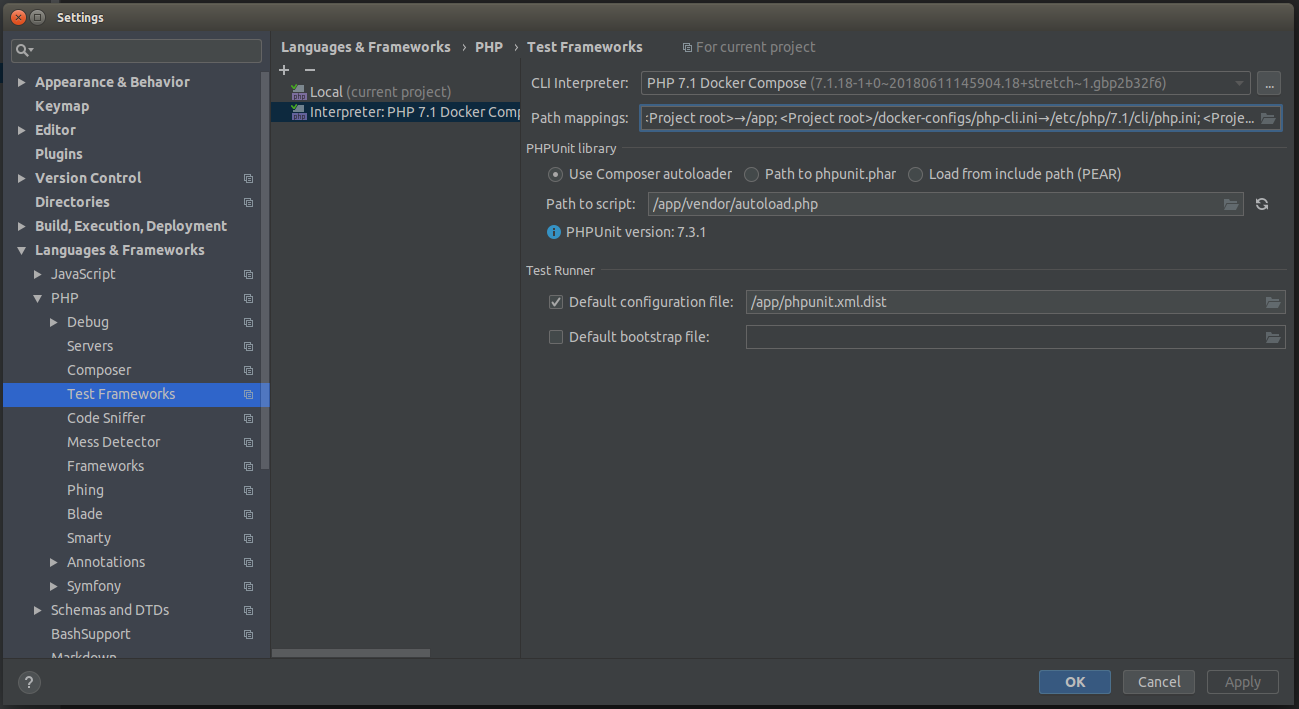Select Load from include path (PEAR)
The image size is (1299, 709).
click(915, 174)
